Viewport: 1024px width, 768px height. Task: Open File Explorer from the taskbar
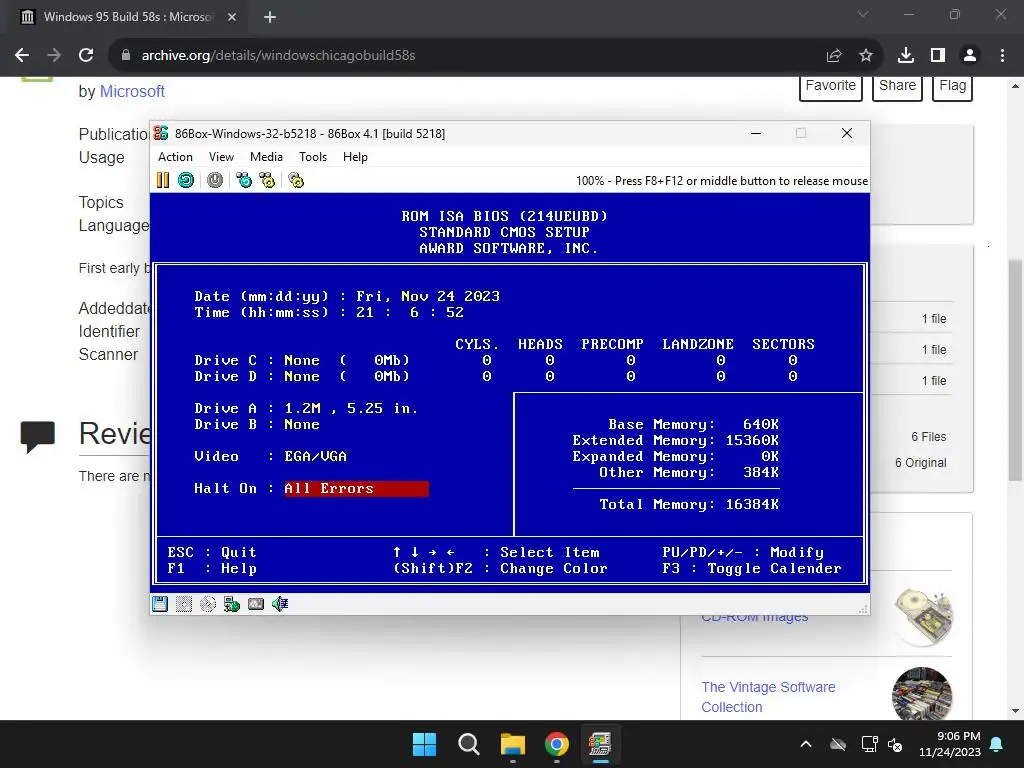pyautogui.click(x=513, y=744)
